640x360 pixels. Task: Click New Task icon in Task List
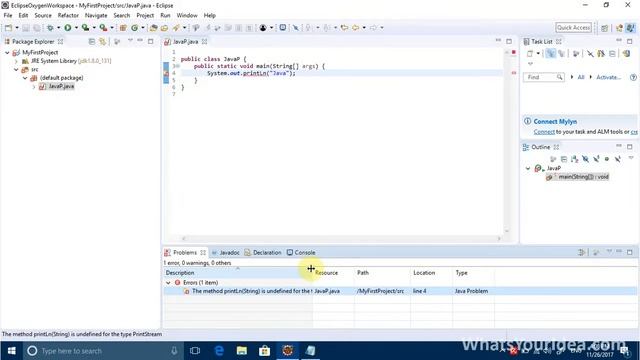[x=530, y=53]
